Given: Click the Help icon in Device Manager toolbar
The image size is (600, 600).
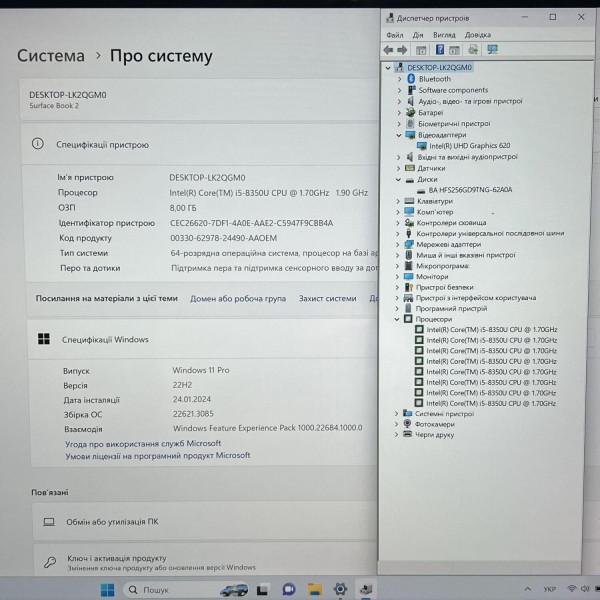Looking at the screenshot, I should (x=440, y=49).
